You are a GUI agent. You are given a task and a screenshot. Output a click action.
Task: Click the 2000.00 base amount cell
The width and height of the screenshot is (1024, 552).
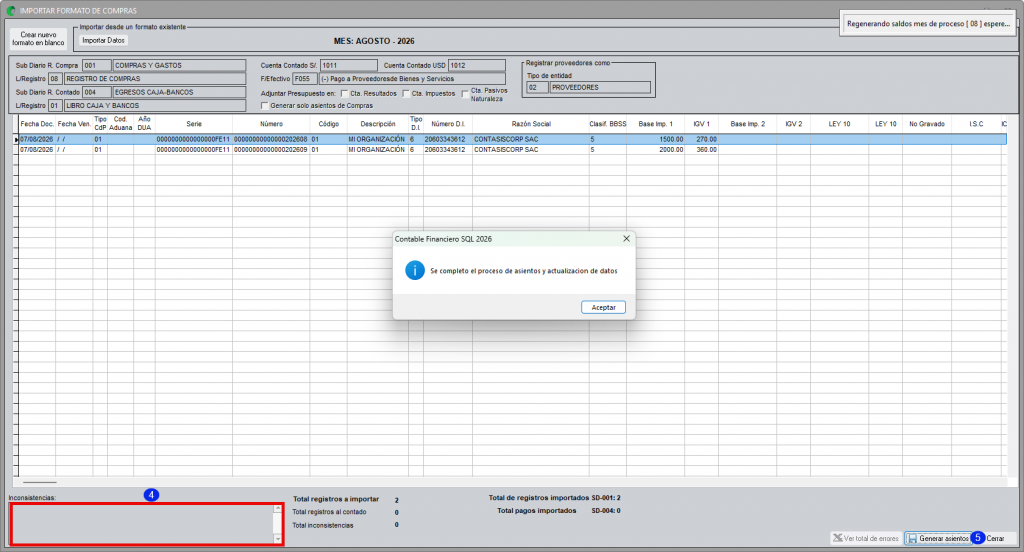tap(655, 150)
